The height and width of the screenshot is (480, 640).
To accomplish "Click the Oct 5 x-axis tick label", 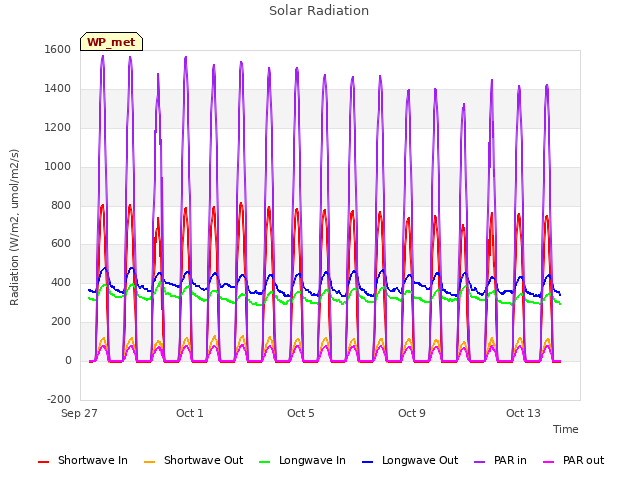I will coord(301,413).
